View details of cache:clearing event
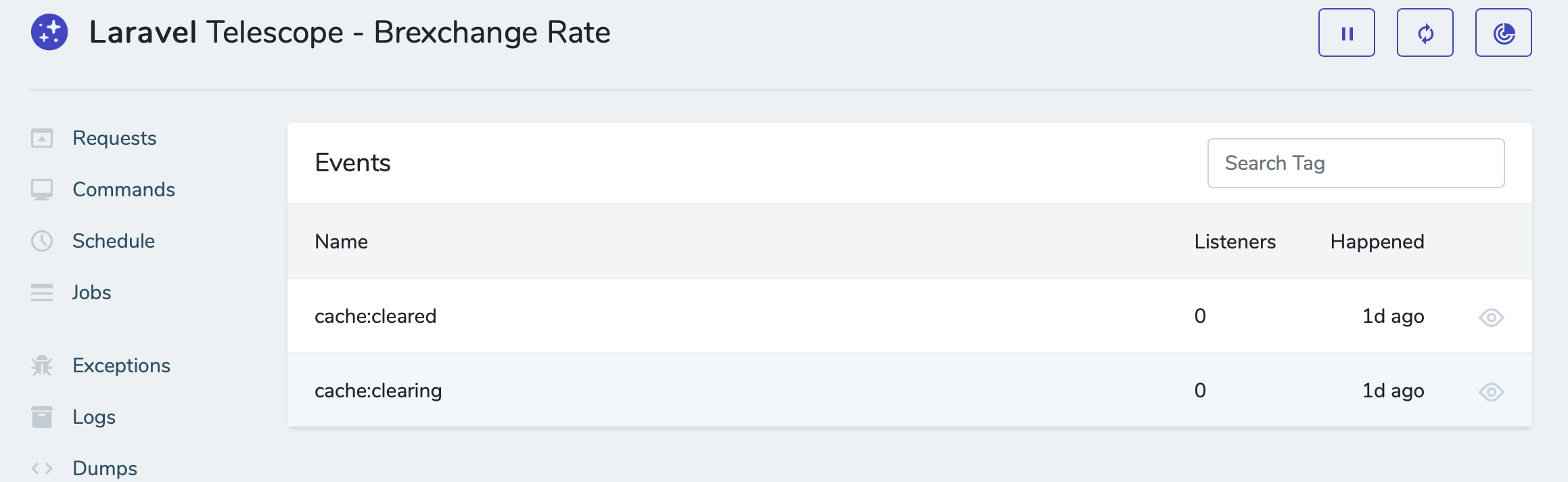Viewport: 1568px width, 482px height. click(x=1491, y=391)
